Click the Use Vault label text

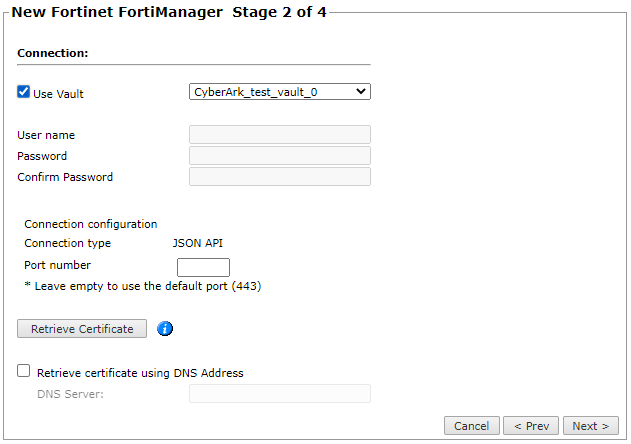pos(58,94)
